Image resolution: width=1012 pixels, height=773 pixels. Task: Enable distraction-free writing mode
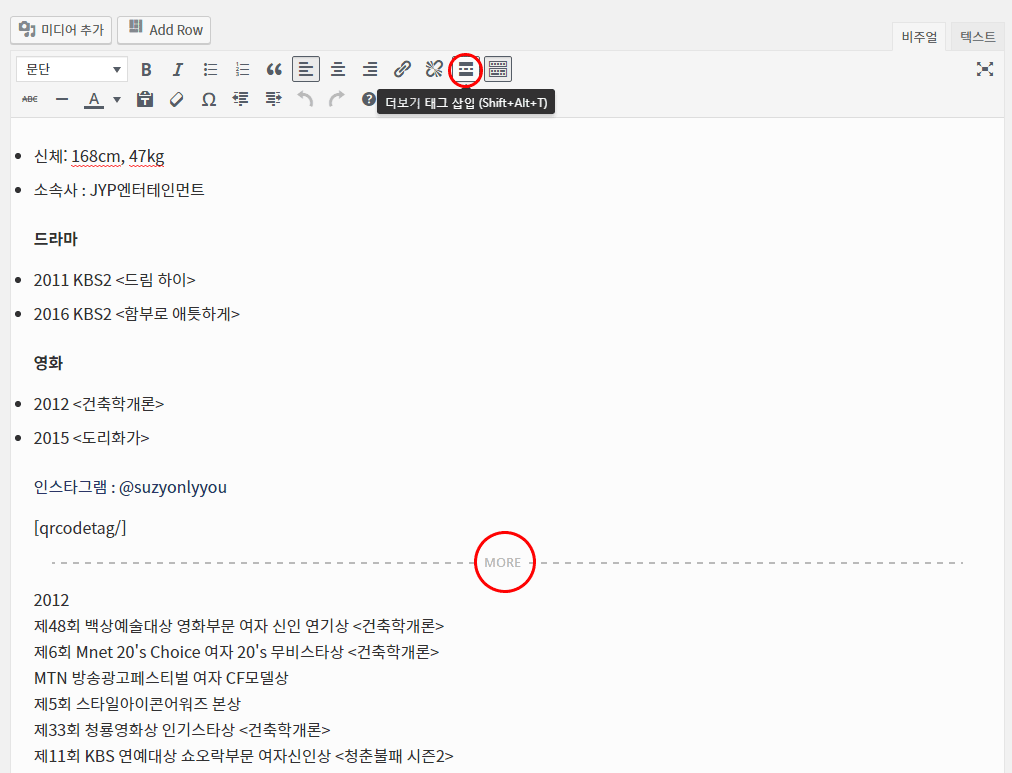point(985,69)
